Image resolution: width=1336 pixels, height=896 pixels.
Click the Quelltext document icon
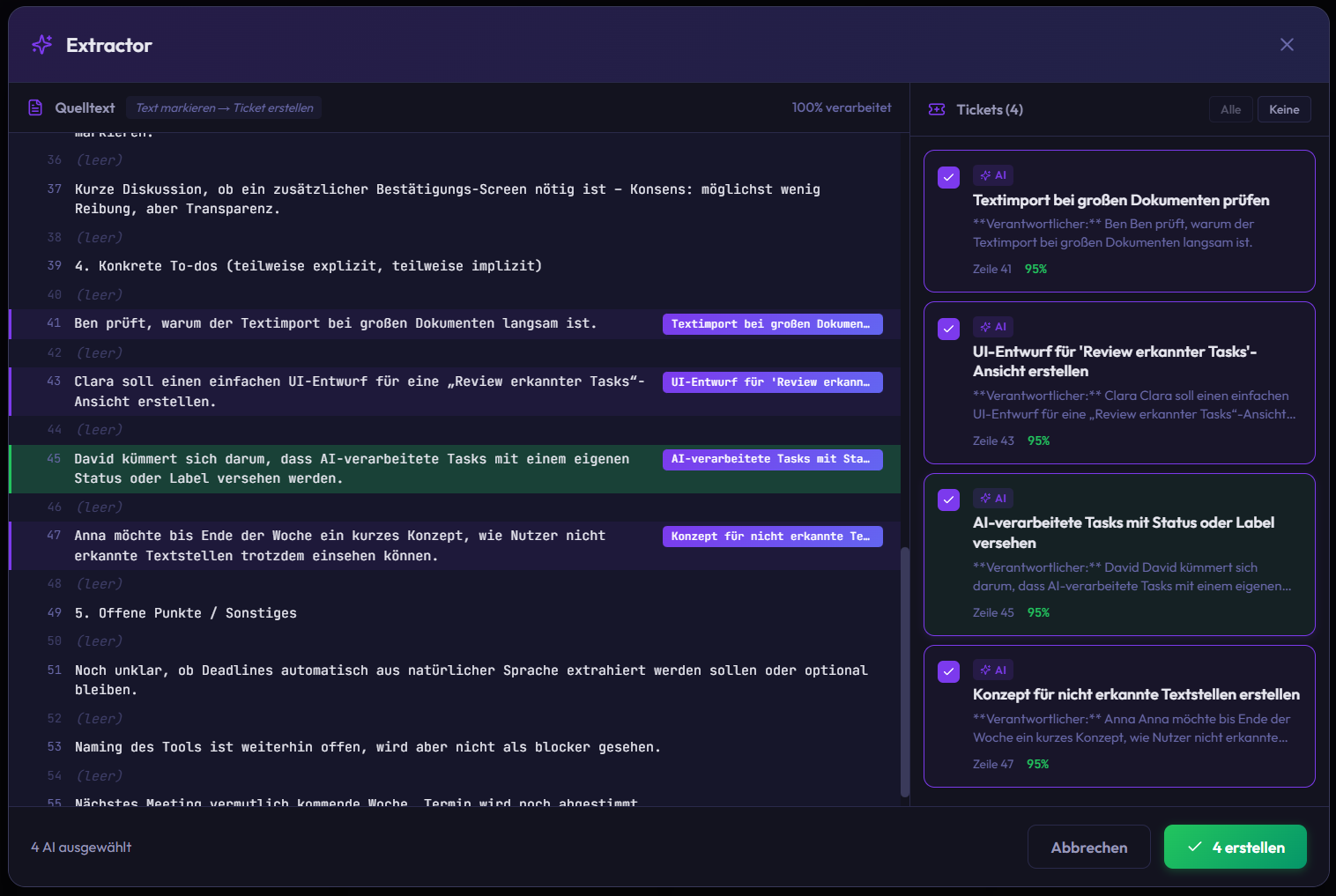click(35, 107)
